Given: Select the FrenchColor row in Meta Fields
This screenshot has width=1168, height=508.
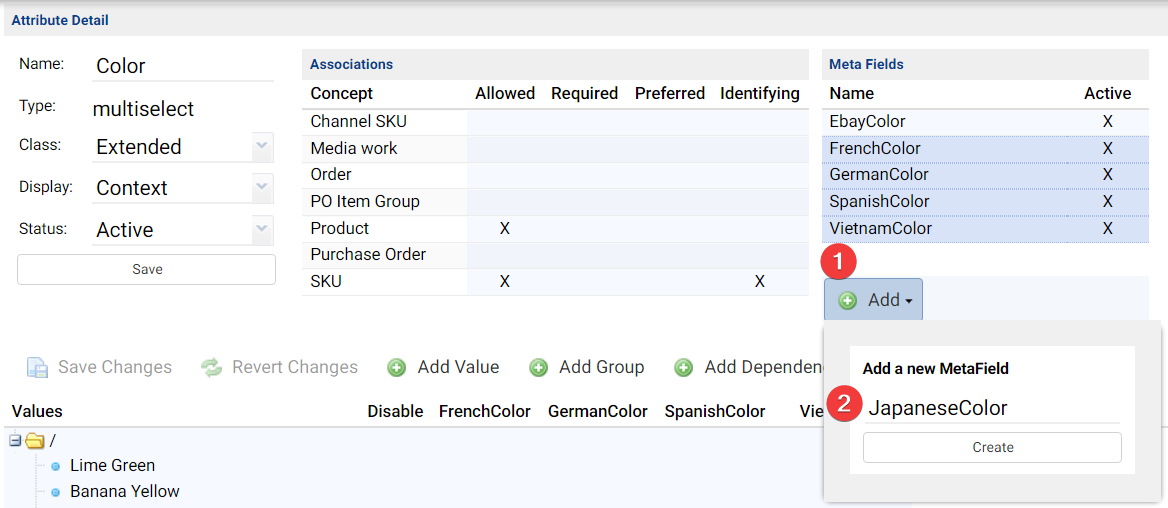Looking at the screenshot, I should [875, 148].
